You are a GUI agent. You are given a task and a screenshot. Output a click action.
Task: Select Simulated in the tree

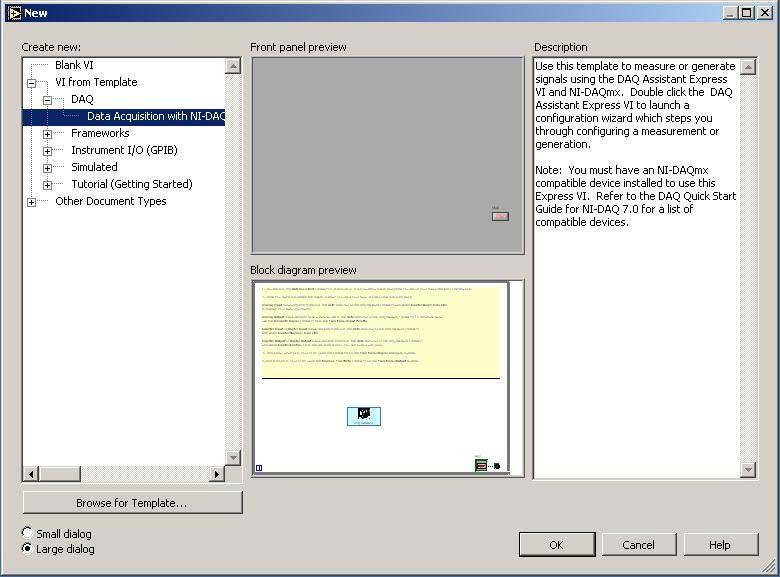point(94,167)
